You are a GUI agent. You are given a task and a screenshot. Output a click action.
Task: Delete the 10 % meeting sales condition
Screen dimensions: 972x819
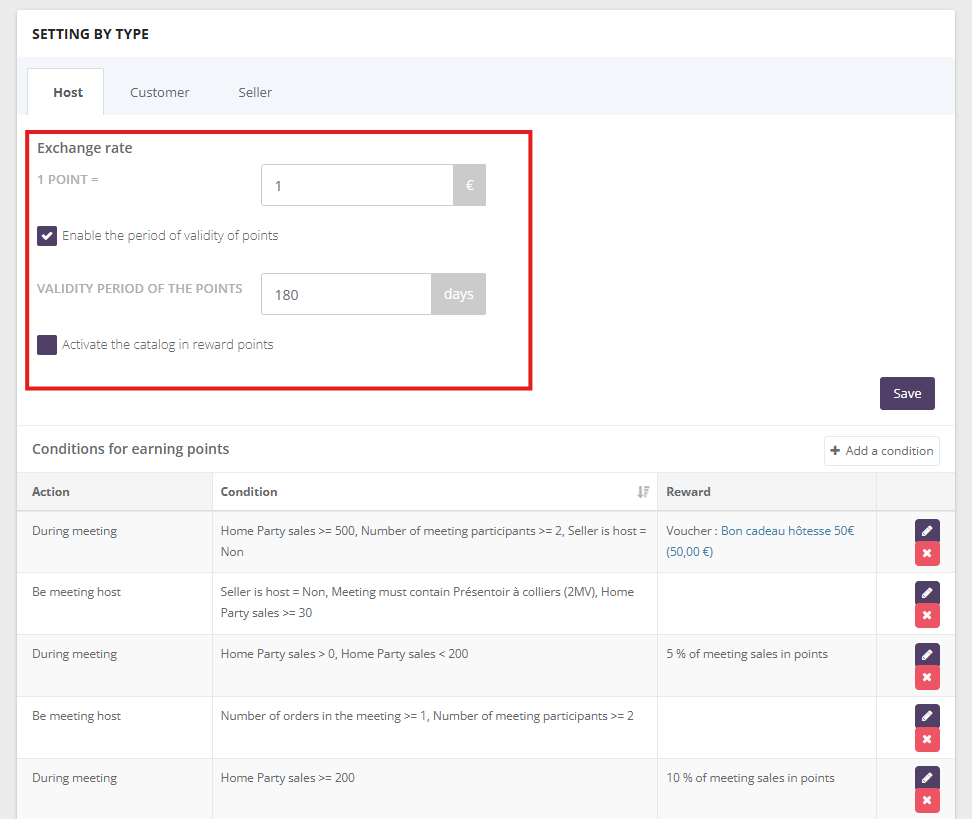pos(926,801)
